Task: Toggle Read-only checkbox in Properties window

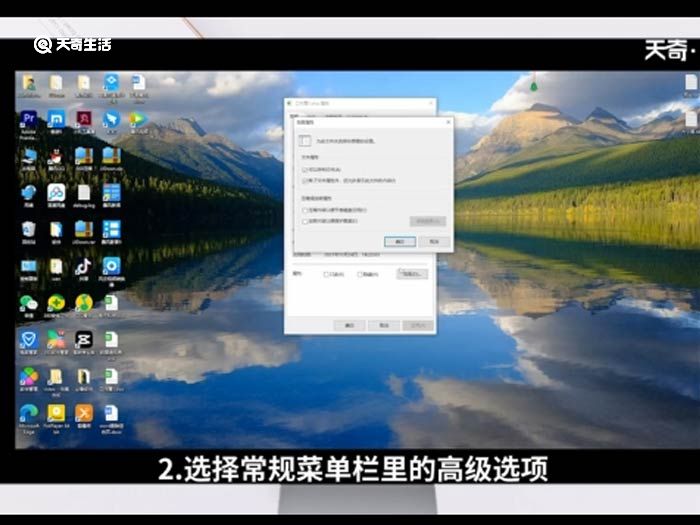Action: (x=326, y=275)
